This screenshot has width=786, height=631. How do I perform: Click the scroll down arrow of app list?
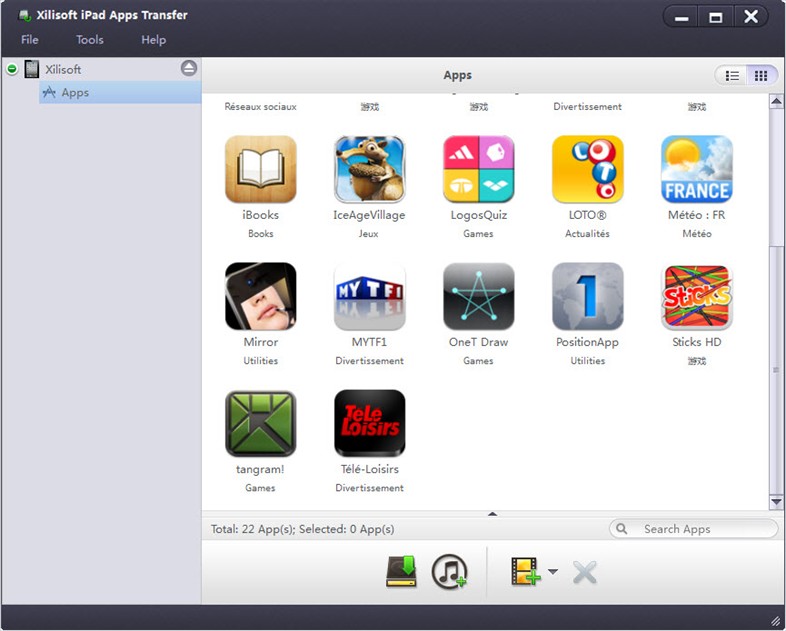[776, 502]
